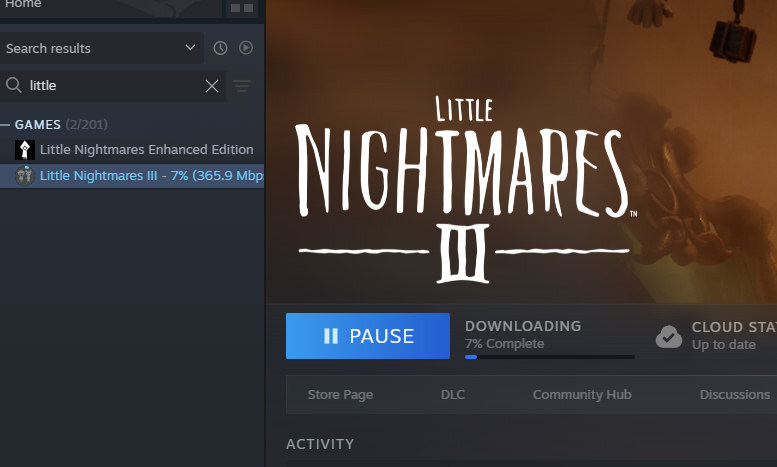Collapse the GAMES section
777x467 pixels.
[x=5, y=124]
